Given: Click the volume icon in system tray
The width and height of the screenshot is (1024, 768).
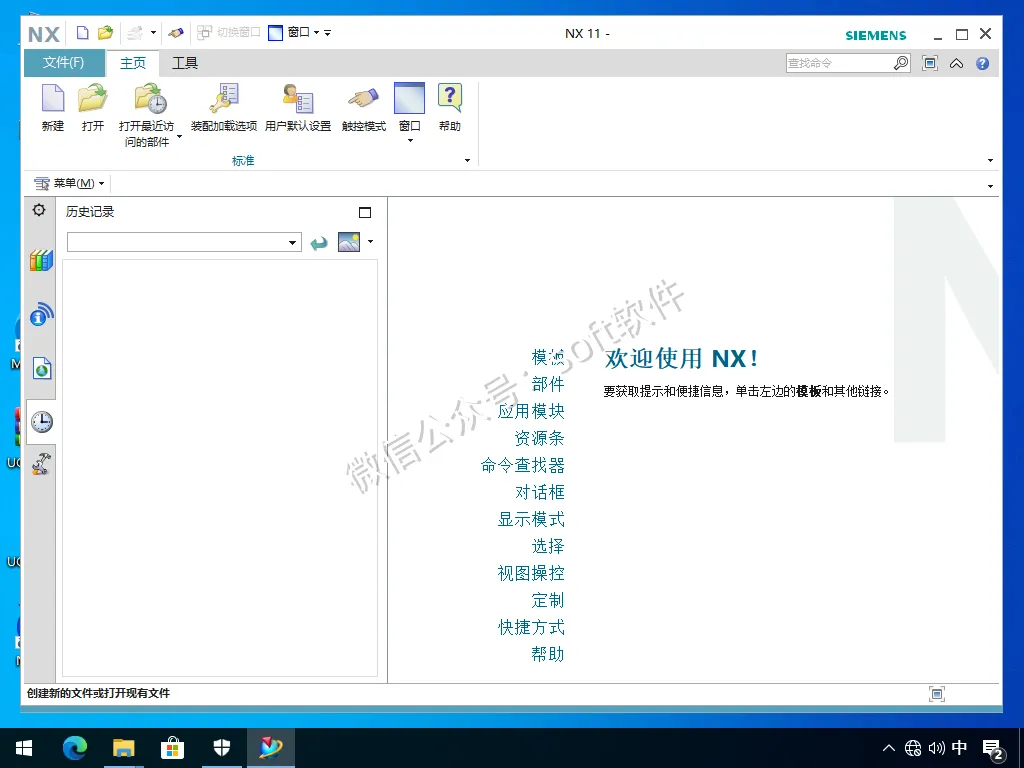Looking at the screenshot, I should 936,748.
